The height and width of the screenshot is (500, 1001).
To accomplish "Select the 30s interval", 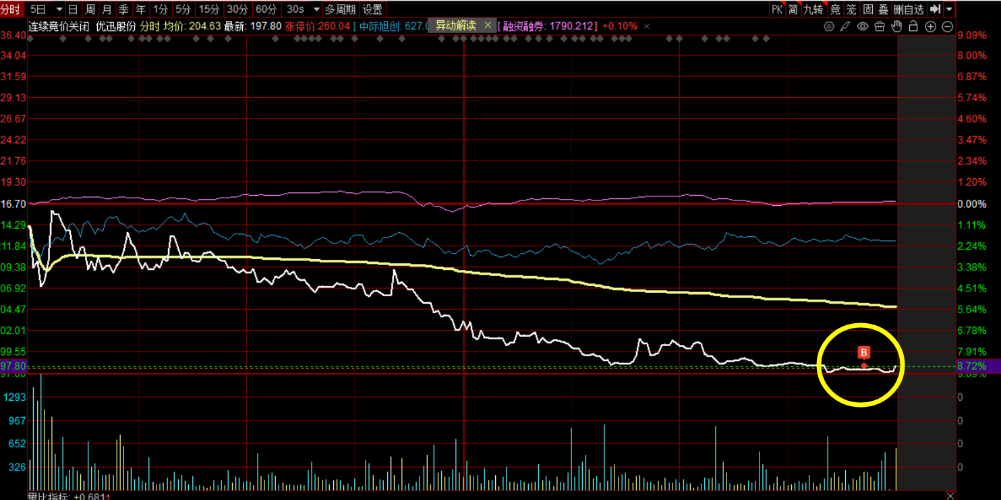I will [x=295, y=9].
